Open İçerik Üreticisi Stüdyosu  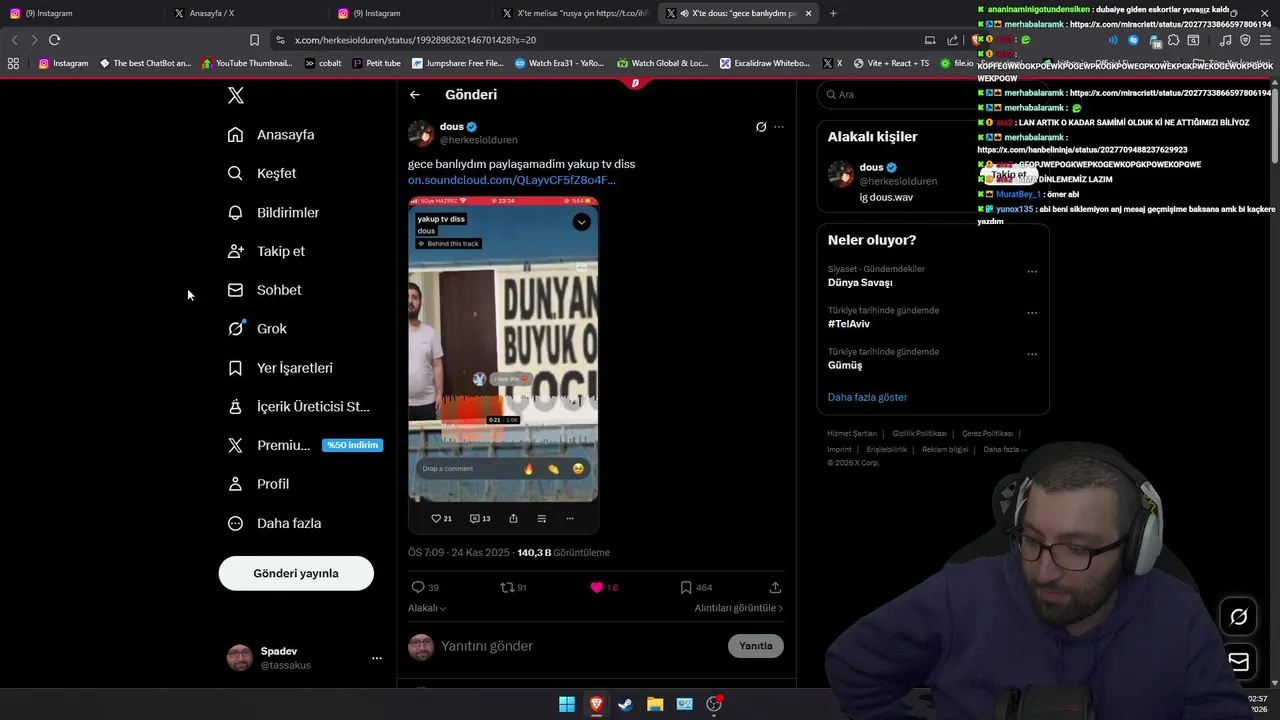pyautogui.click(x=299, y=406)
